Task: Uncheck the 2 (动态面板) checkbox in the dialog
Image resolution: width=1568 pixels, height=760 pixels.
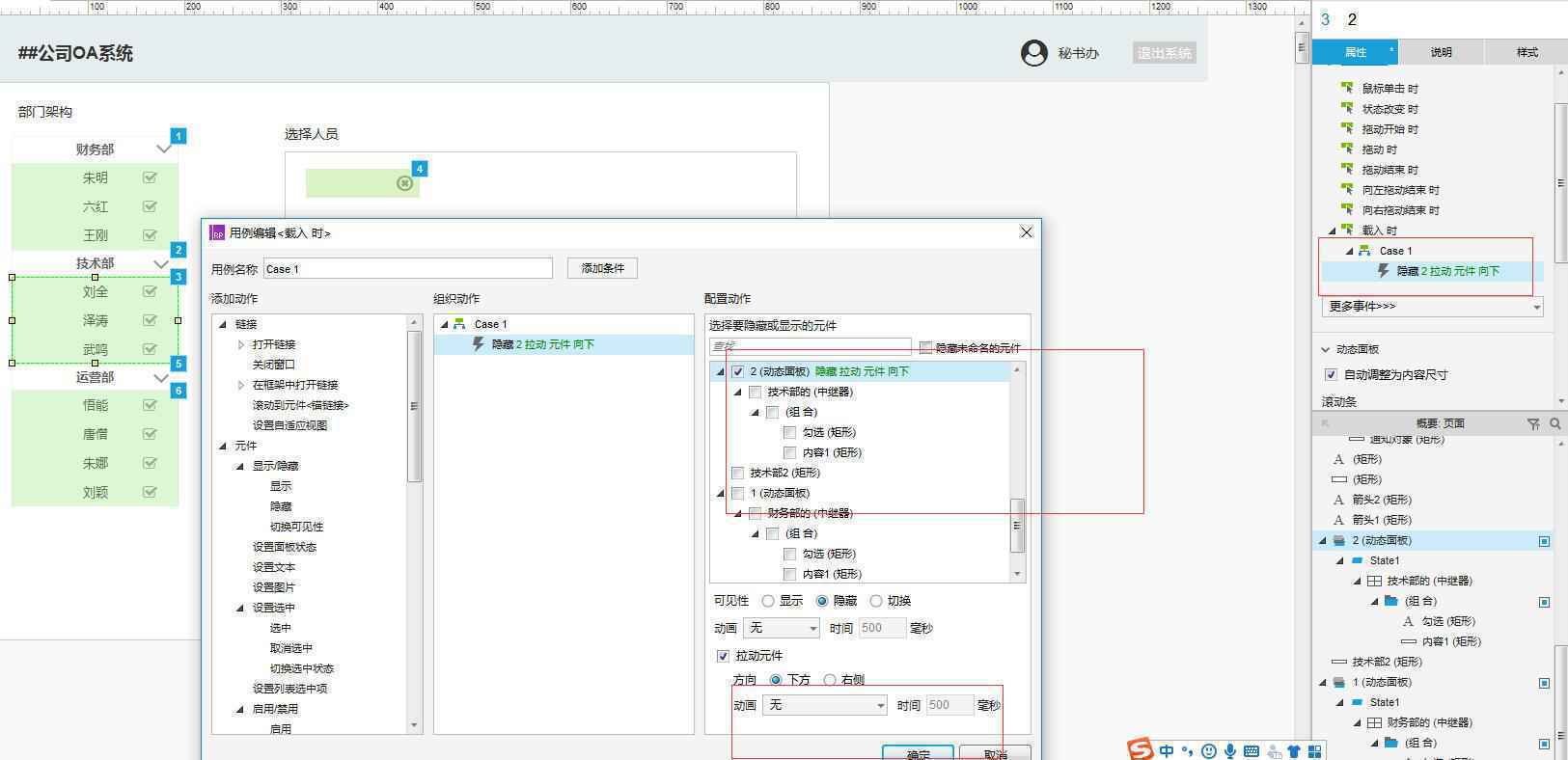Action: (x=738, y=371)
